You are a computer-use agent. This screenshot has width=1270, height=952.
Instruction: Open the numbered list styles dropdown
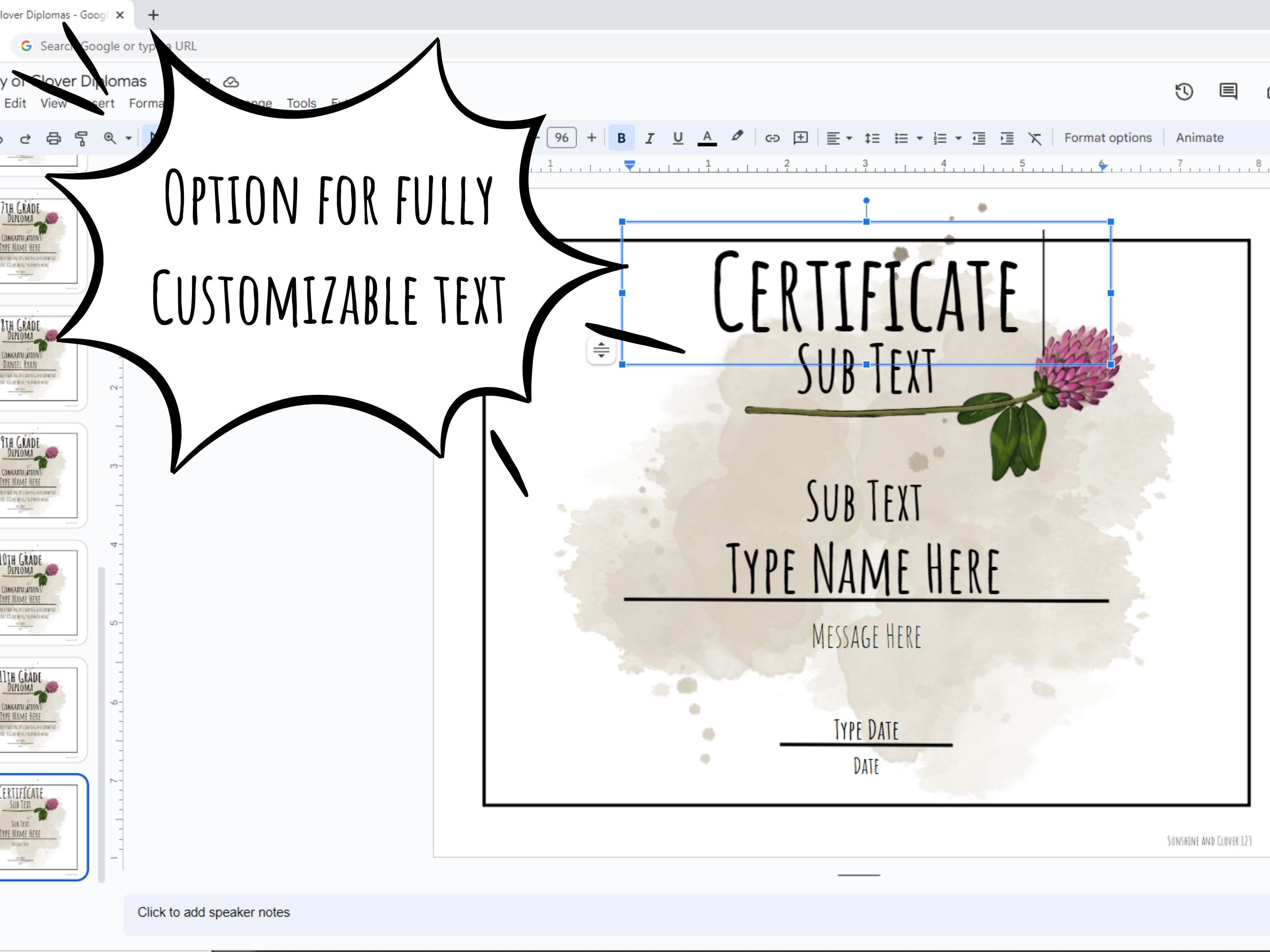(958, 138)
